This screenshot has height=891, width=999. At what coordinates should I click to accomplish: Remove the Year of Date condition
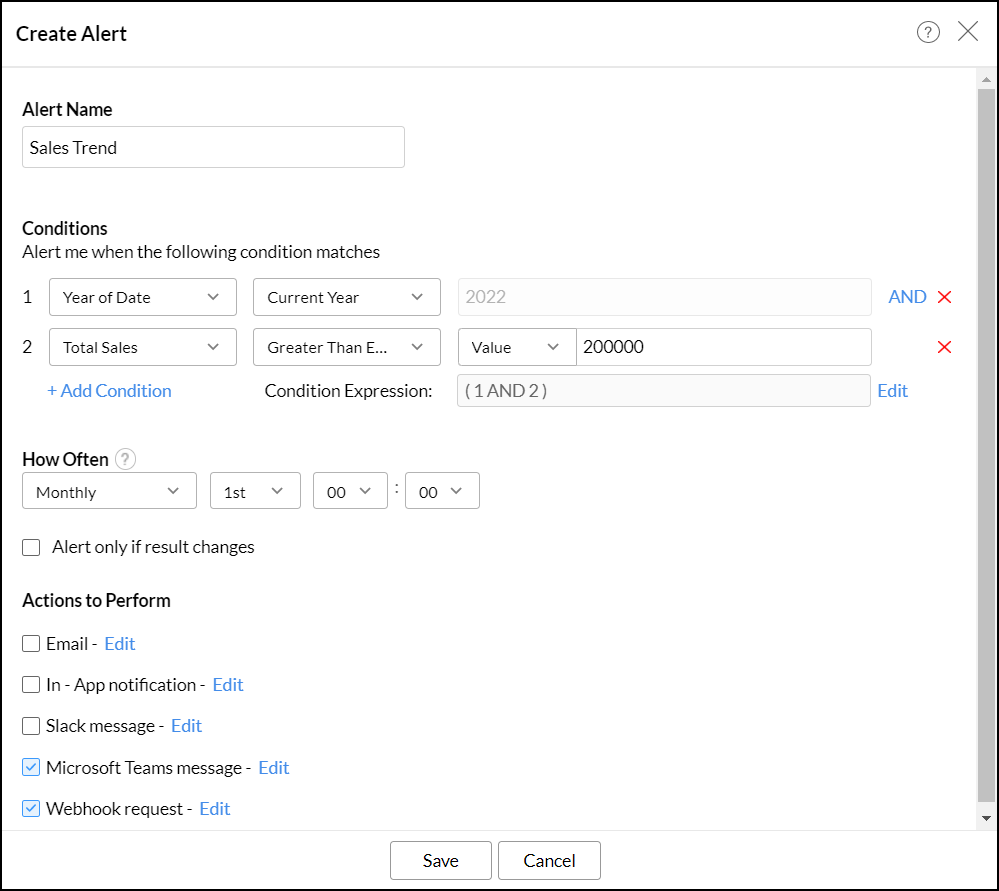tap(943, 297)
